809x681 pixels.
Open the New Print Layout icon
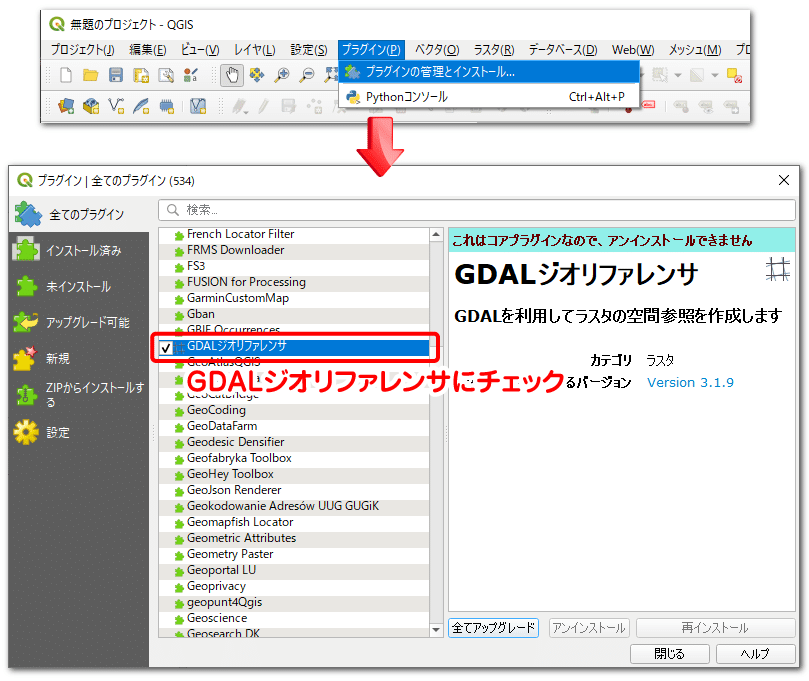[x=141, y=75]
